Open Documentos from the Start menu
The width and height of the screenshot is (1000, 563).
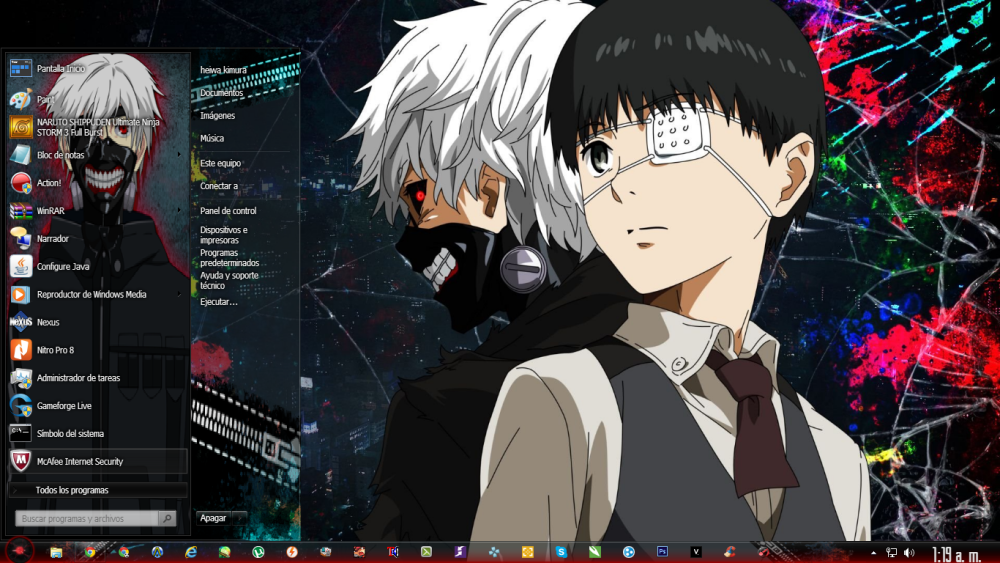(222, 93)
